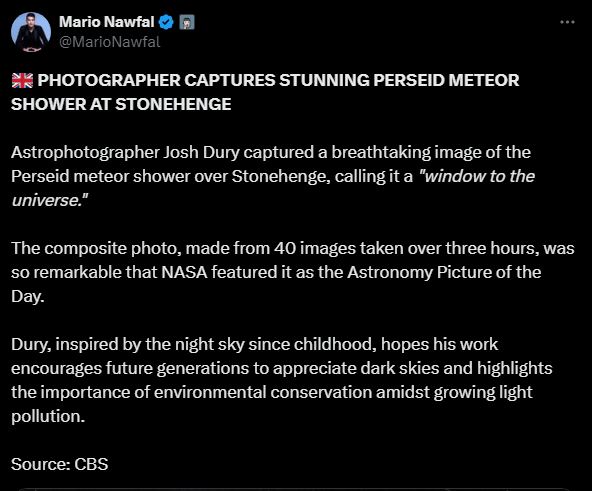This screenshot has width=592, height=491.
Task: Select the italic "window to the" quote
Action: 477,176
